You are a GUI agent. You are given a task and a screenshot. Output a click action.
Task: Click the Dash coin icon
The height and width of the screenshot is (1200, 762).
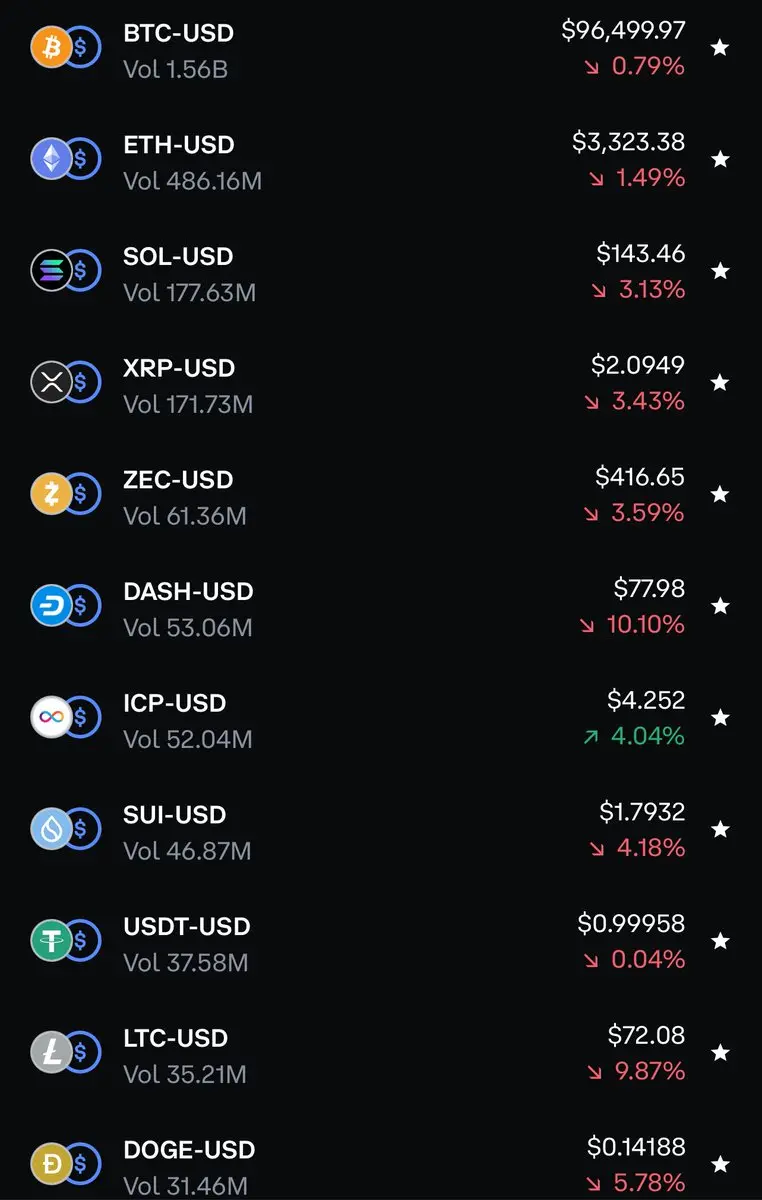(x=51, y=606)
